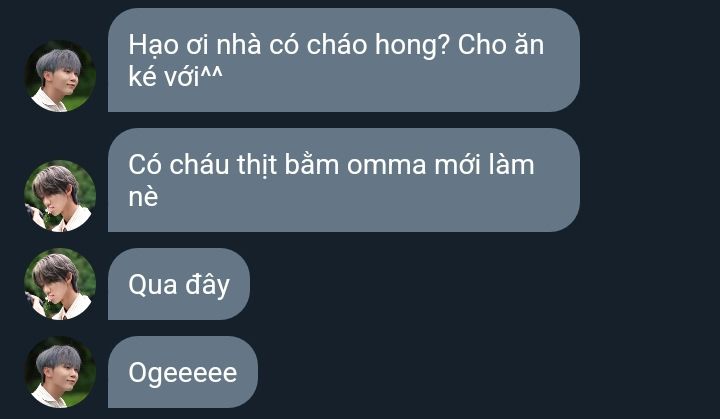Select the "Qua đây" message bubble
This screenshot has width=720, height=419.
179,284
